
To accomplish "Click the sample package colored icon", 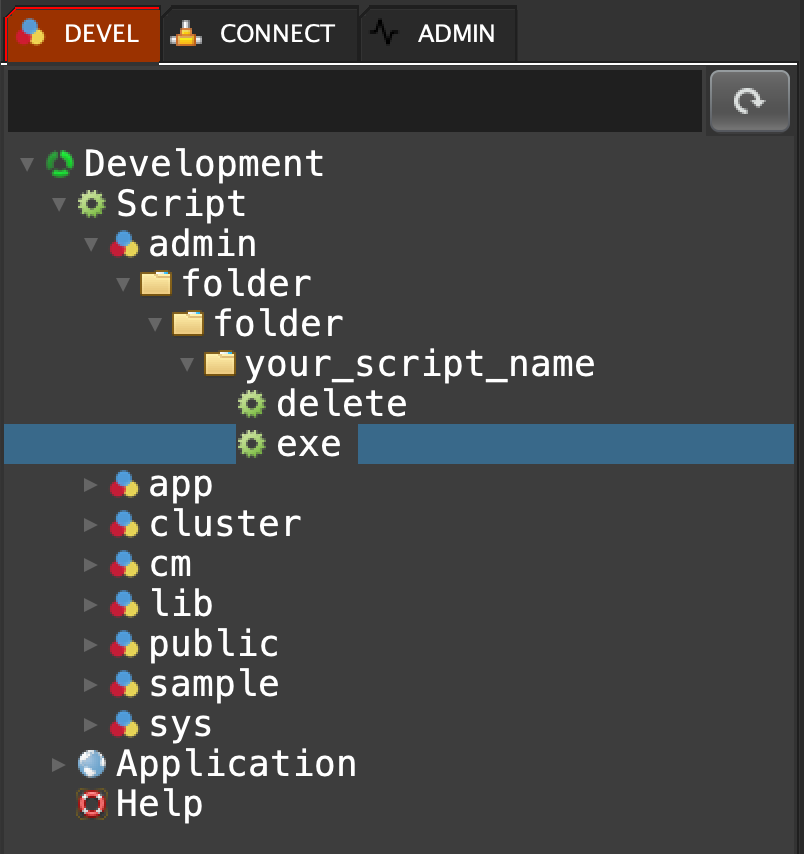I will 124,685.
